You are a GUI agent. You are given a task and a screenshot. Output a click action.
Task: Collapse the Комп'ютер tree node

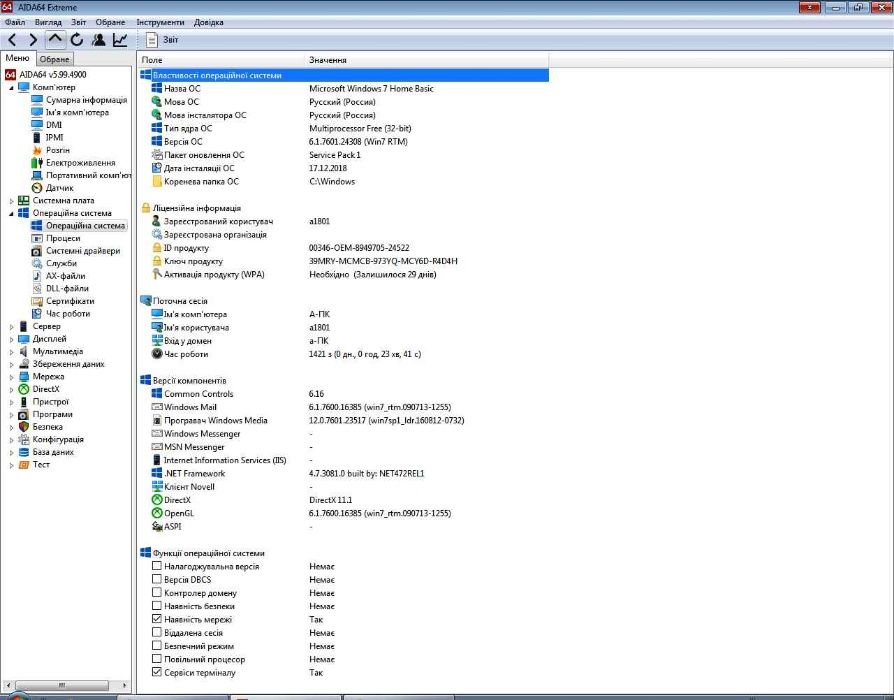click(x=11, y=88)
